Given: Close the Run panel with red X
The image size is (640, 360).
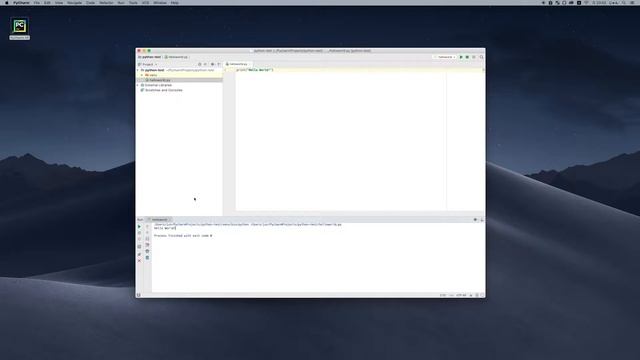Looking at the screenshot, I should (x=139, y=260).
